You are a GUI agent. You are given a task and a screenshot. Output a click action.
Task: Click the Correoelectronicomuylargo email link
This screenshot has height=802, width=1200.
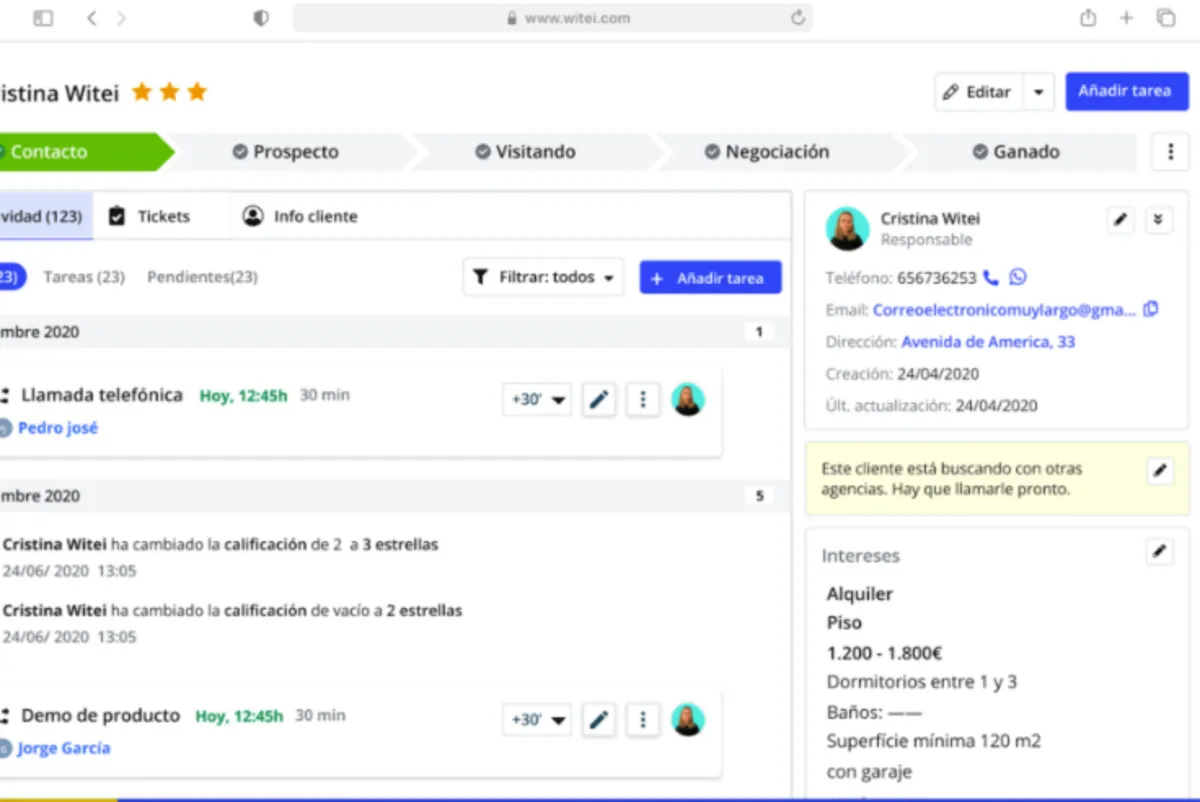1004,310
